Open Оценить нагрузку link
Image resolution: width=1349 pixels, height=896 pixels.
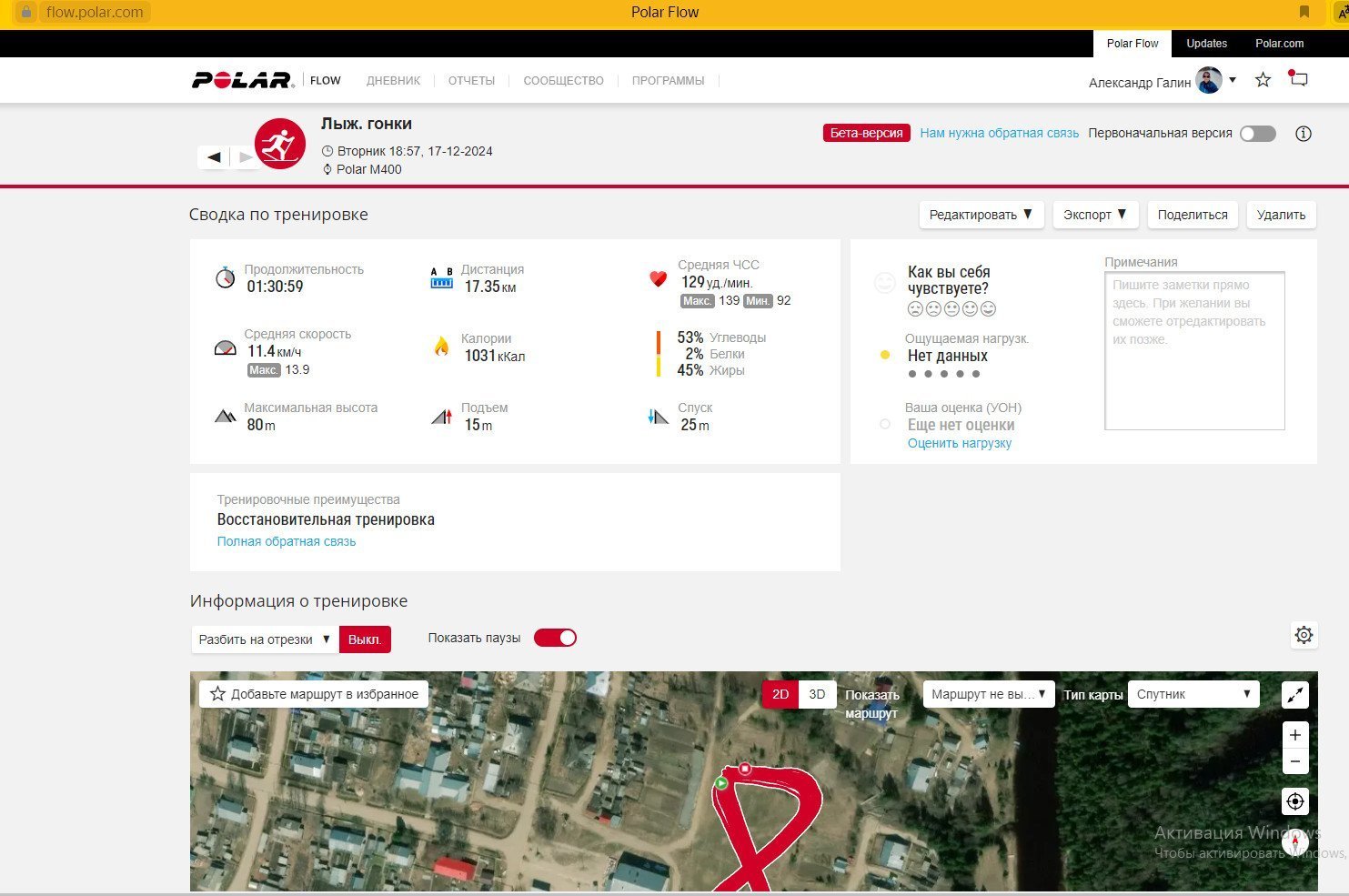tap(960, 443)
